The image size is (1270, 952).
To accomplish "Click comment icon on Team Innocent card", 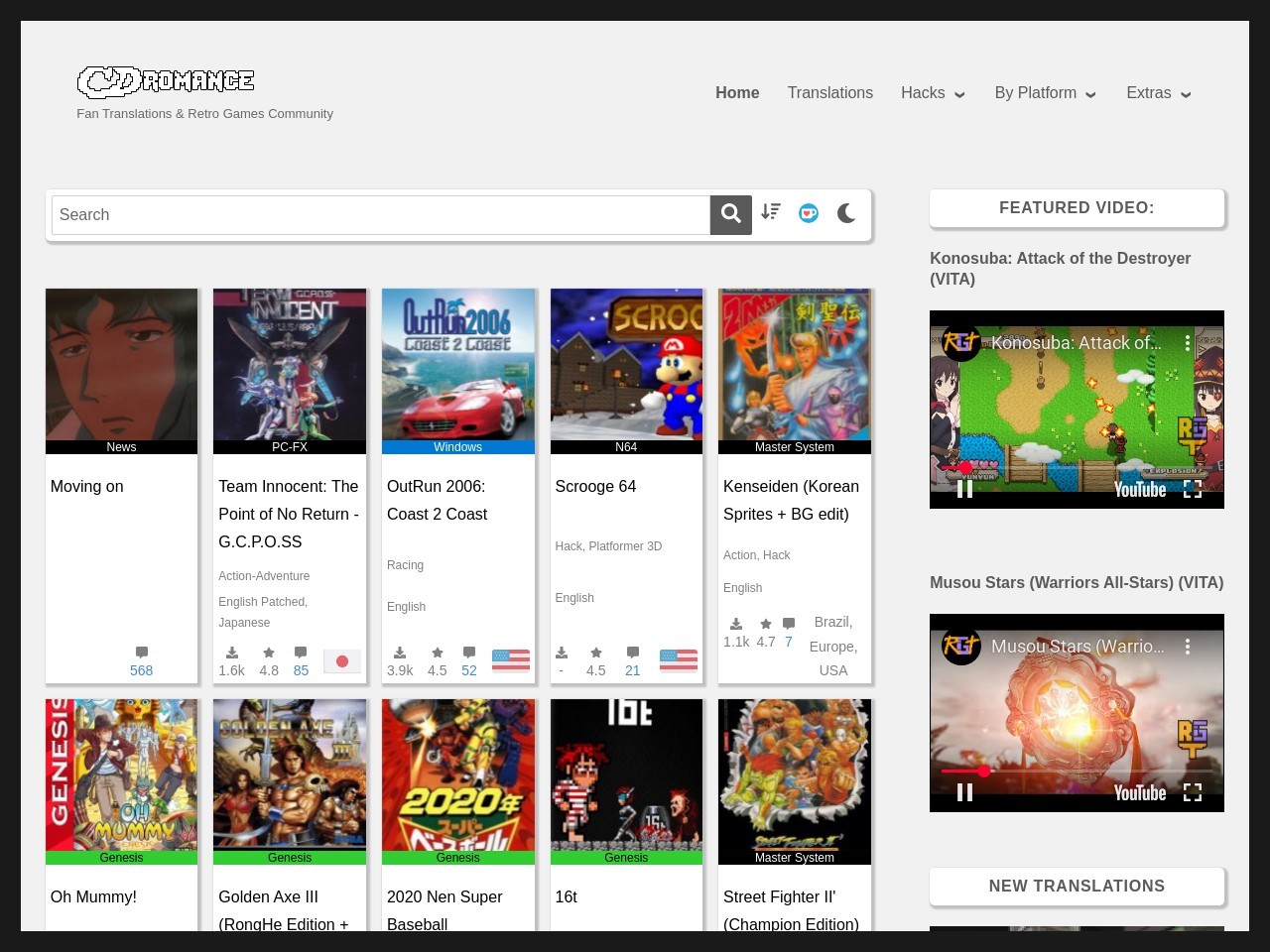I will (301, 653).
